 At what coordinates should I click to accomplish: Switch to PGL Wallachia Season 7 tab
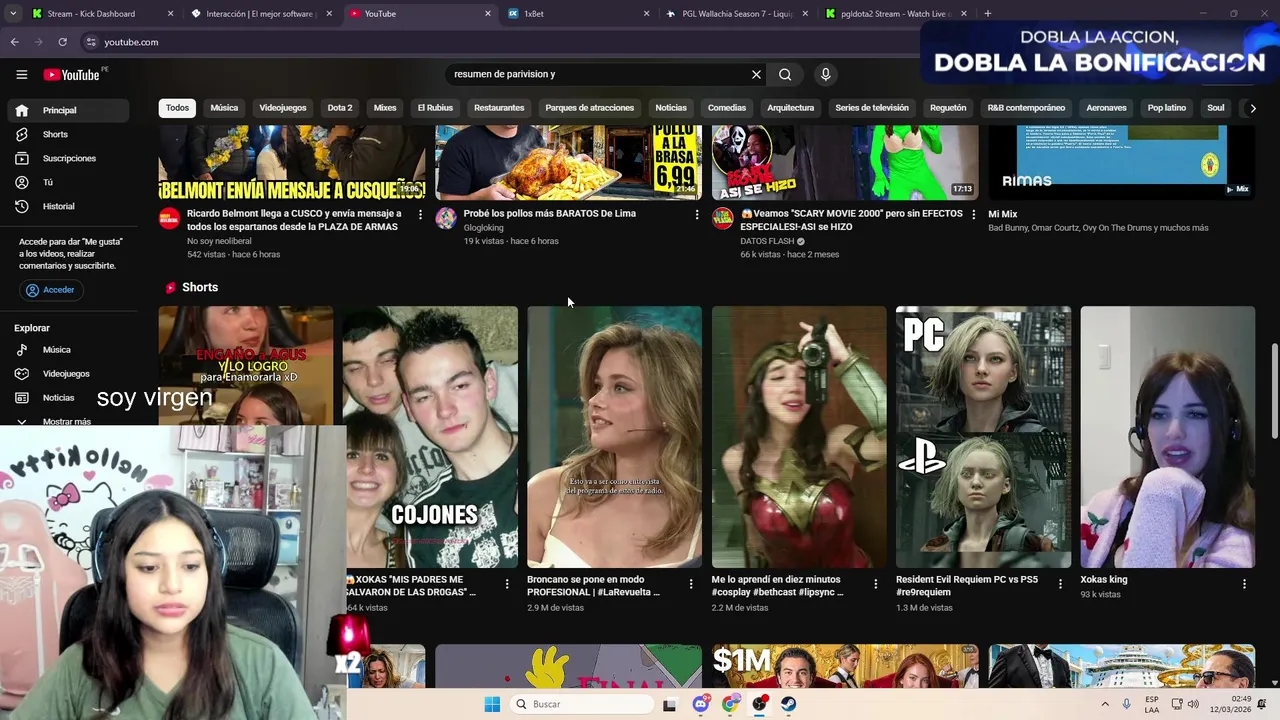point(737,14)
